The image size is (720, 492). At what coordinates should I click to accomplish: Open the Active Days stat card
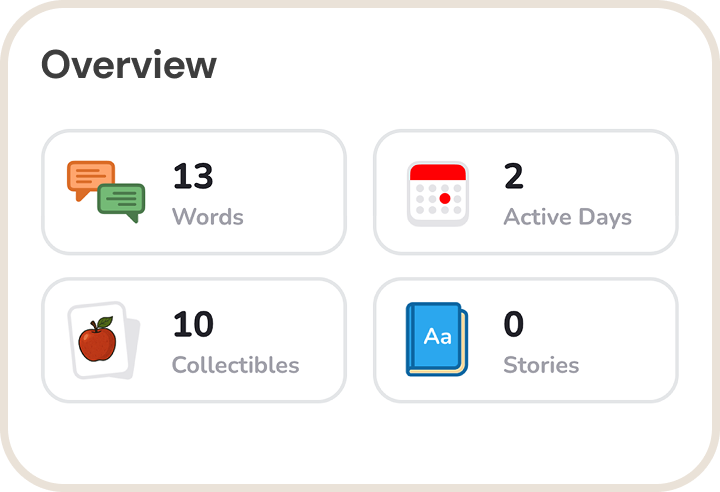526,192
